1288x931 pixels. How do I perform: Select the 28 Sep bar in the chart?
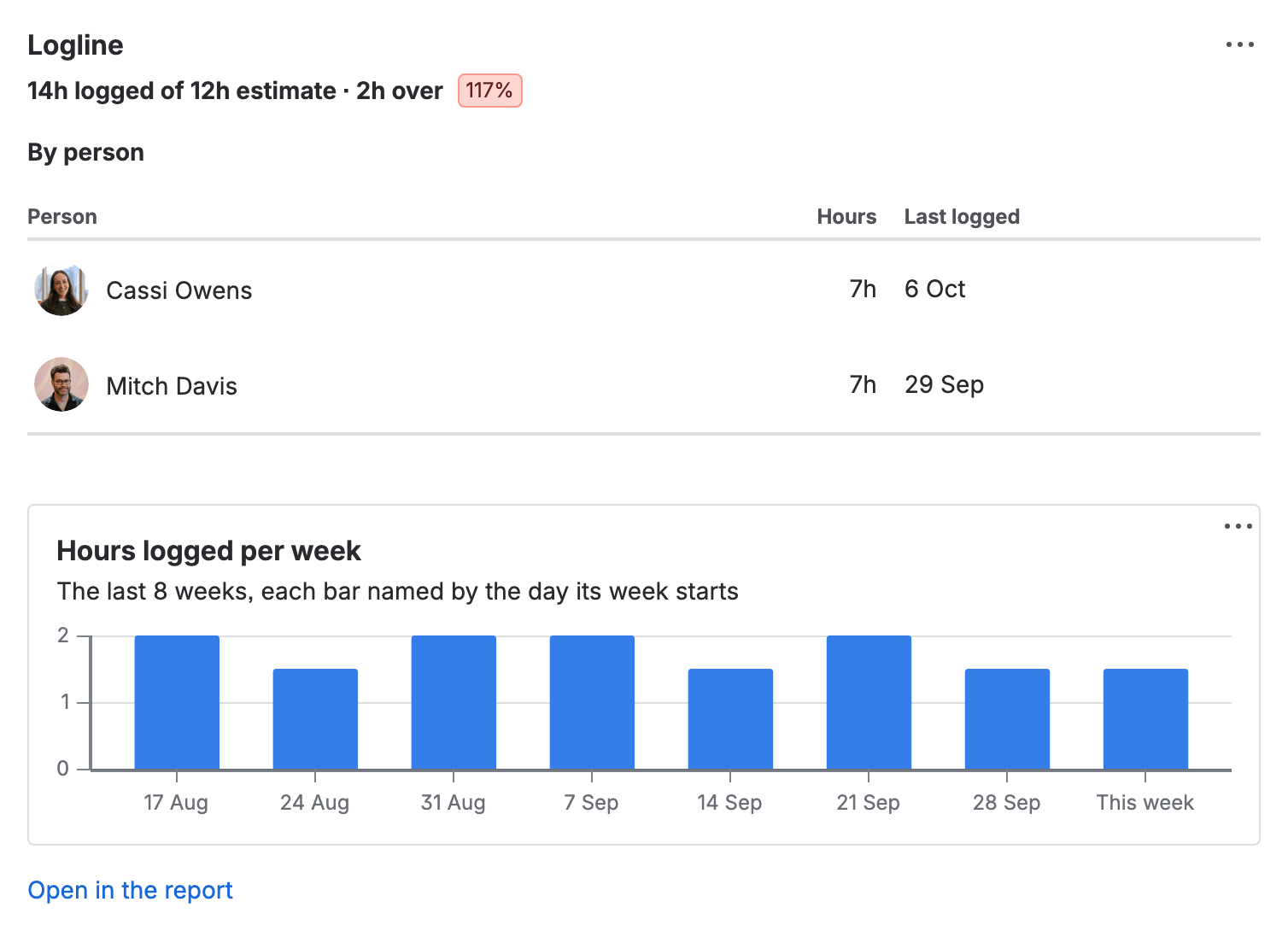(1007, 719)
